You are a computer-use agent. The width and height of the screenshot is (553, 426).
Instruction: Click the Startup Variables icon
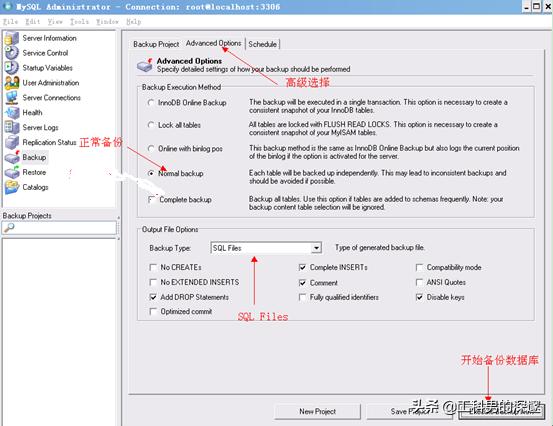pos(12,68)
